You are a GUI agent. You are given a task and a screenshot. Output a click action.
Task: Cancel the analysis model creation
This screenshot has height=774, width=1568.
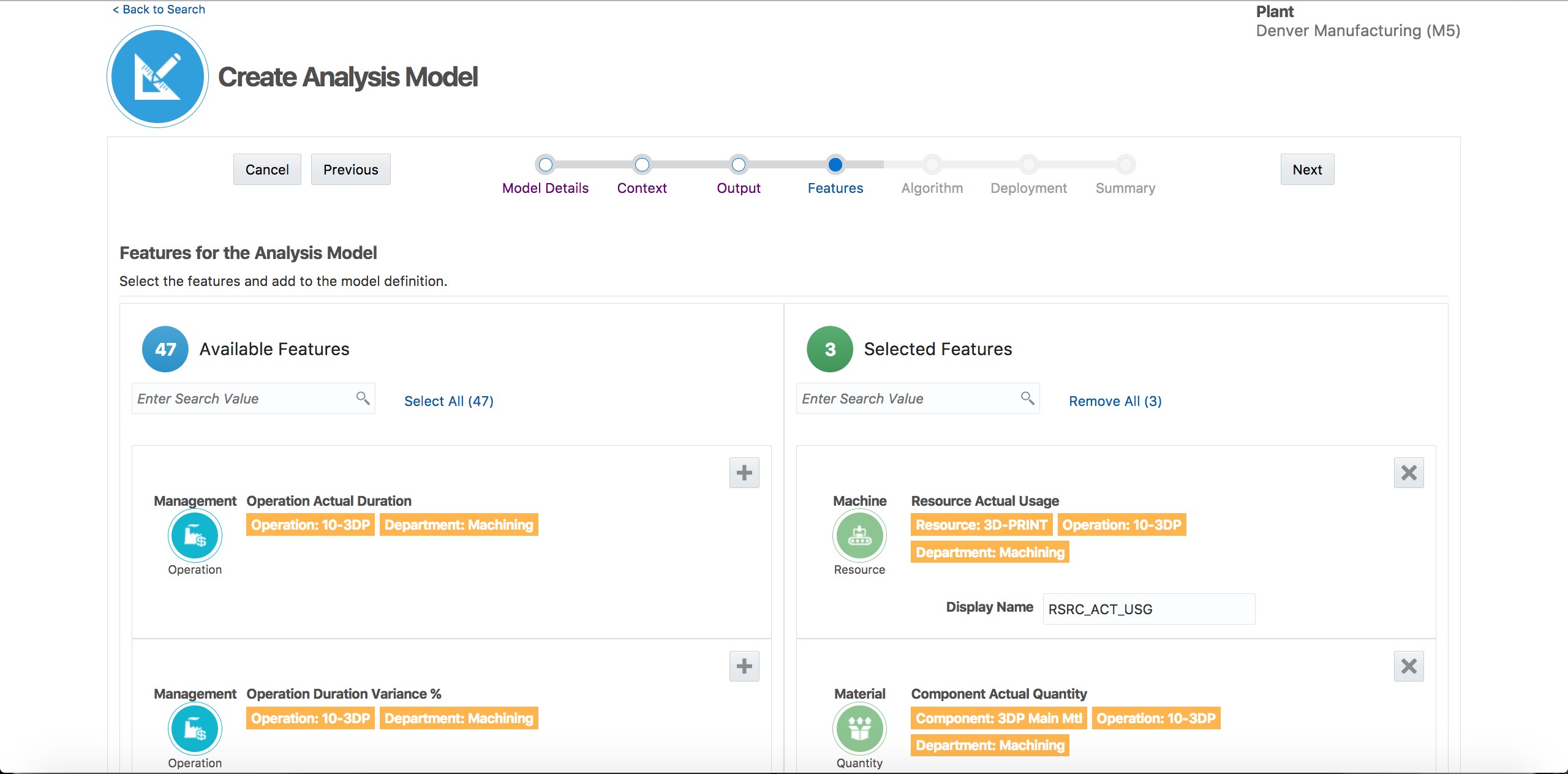coord(267,169)
